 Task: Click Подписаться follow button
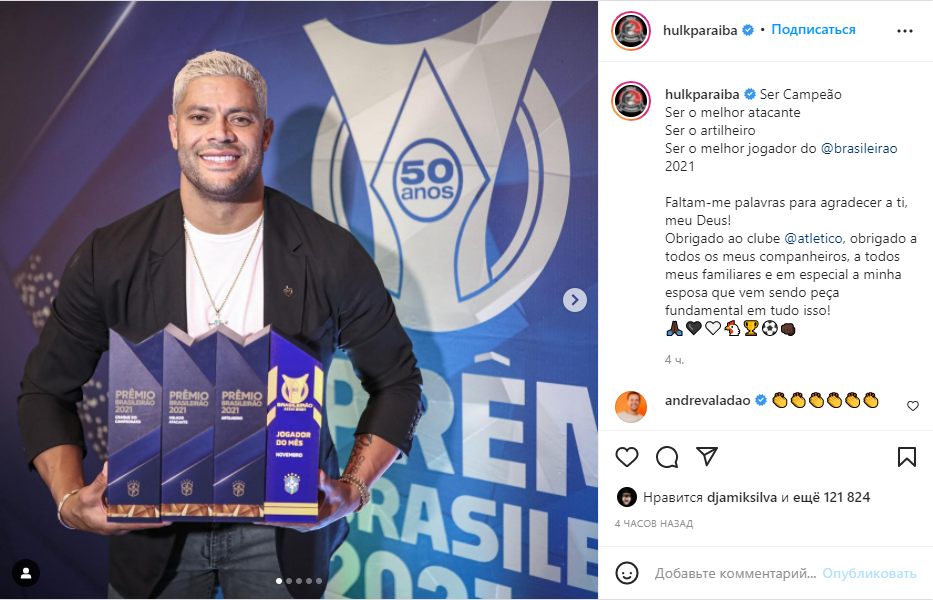(813, 30)
